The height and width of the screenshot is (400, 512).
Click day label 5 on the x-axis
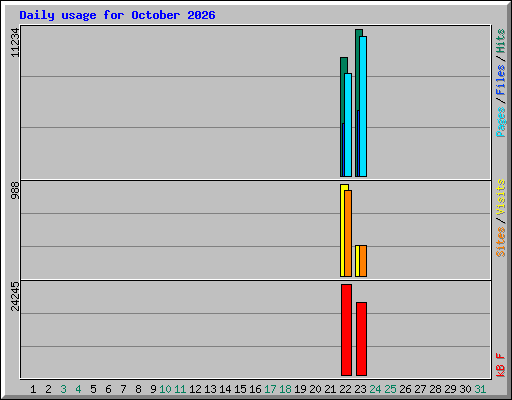coord(93,389)
